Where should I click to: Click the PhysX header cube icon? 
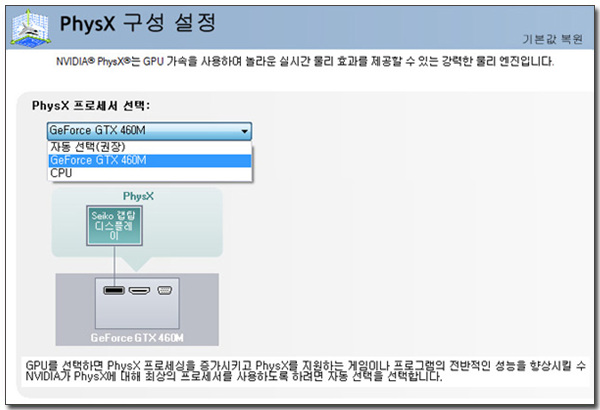pos(30,28)
